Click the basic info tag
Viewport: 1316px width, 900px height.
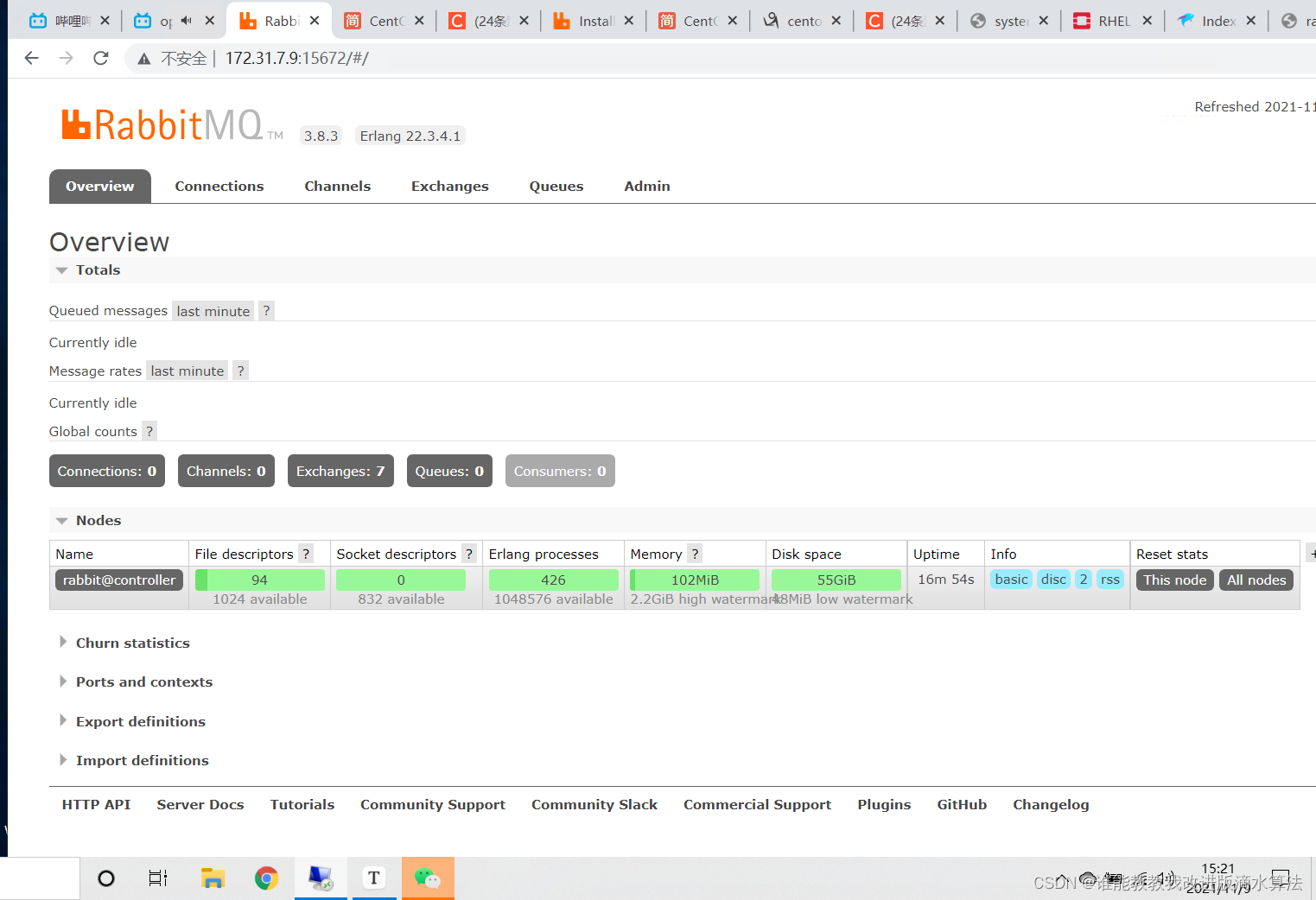pyautogui.click(x=1011, y=580)
